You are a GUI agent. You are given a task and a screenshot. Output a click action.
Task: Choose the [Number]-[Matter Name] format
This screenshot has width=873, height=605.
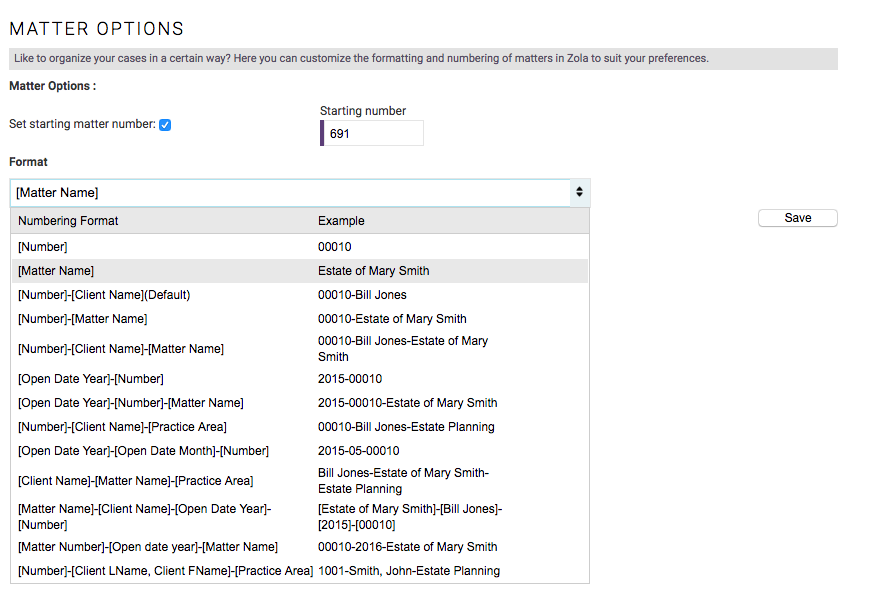click(300, 319)
